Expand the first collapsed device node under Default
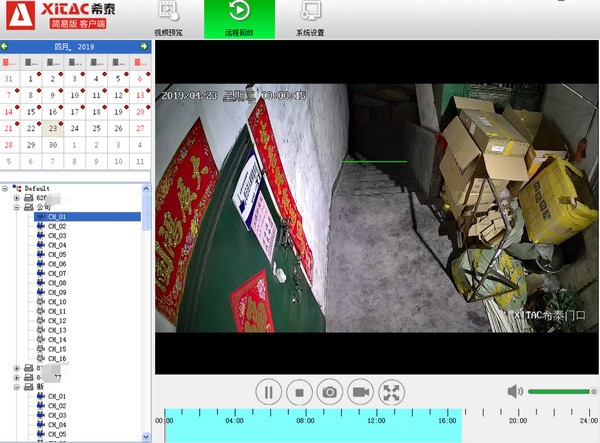600x443 pixels. click(x=16, y=198)
